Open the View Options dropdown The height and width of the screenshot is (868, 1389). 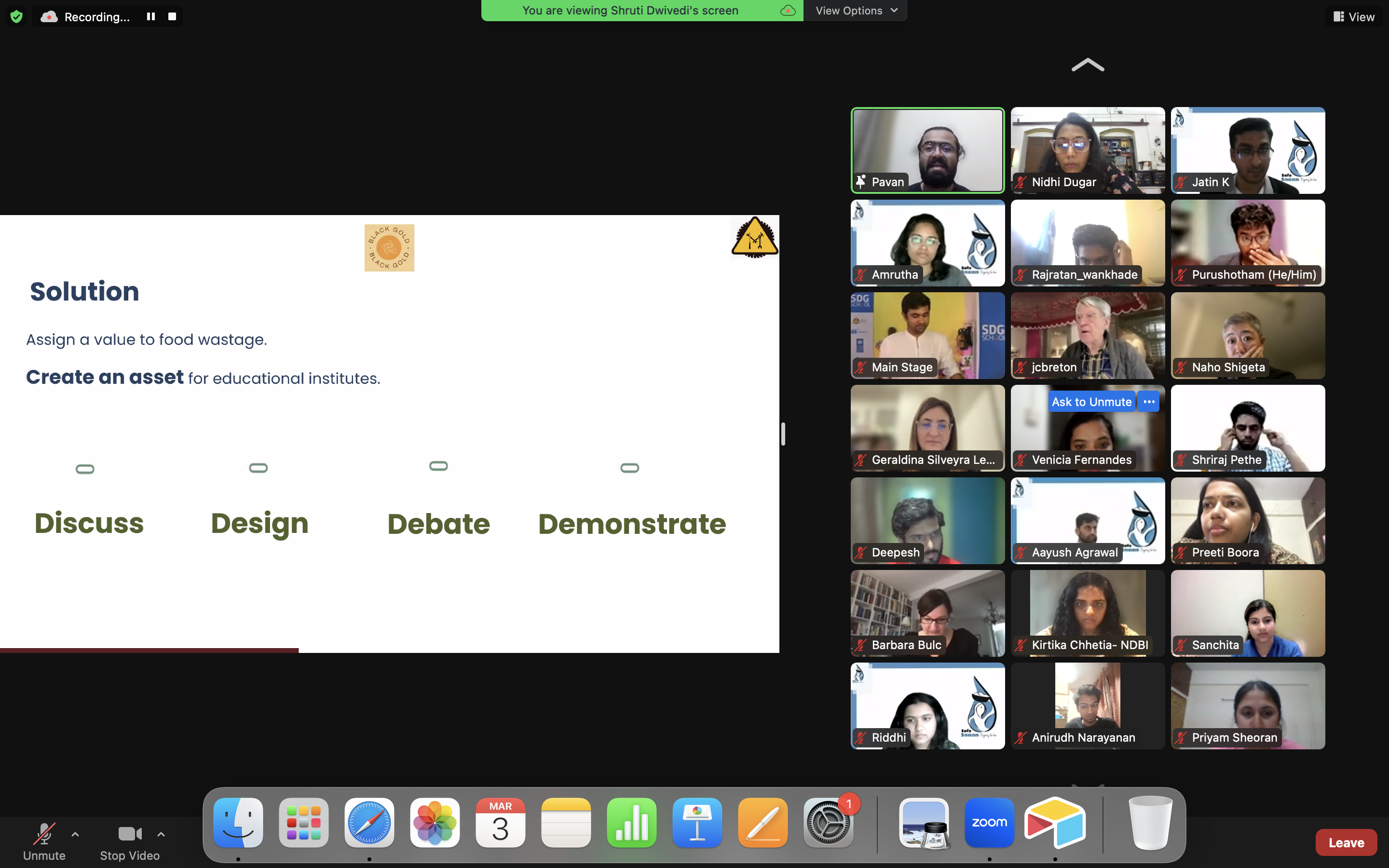click(855, 10)
